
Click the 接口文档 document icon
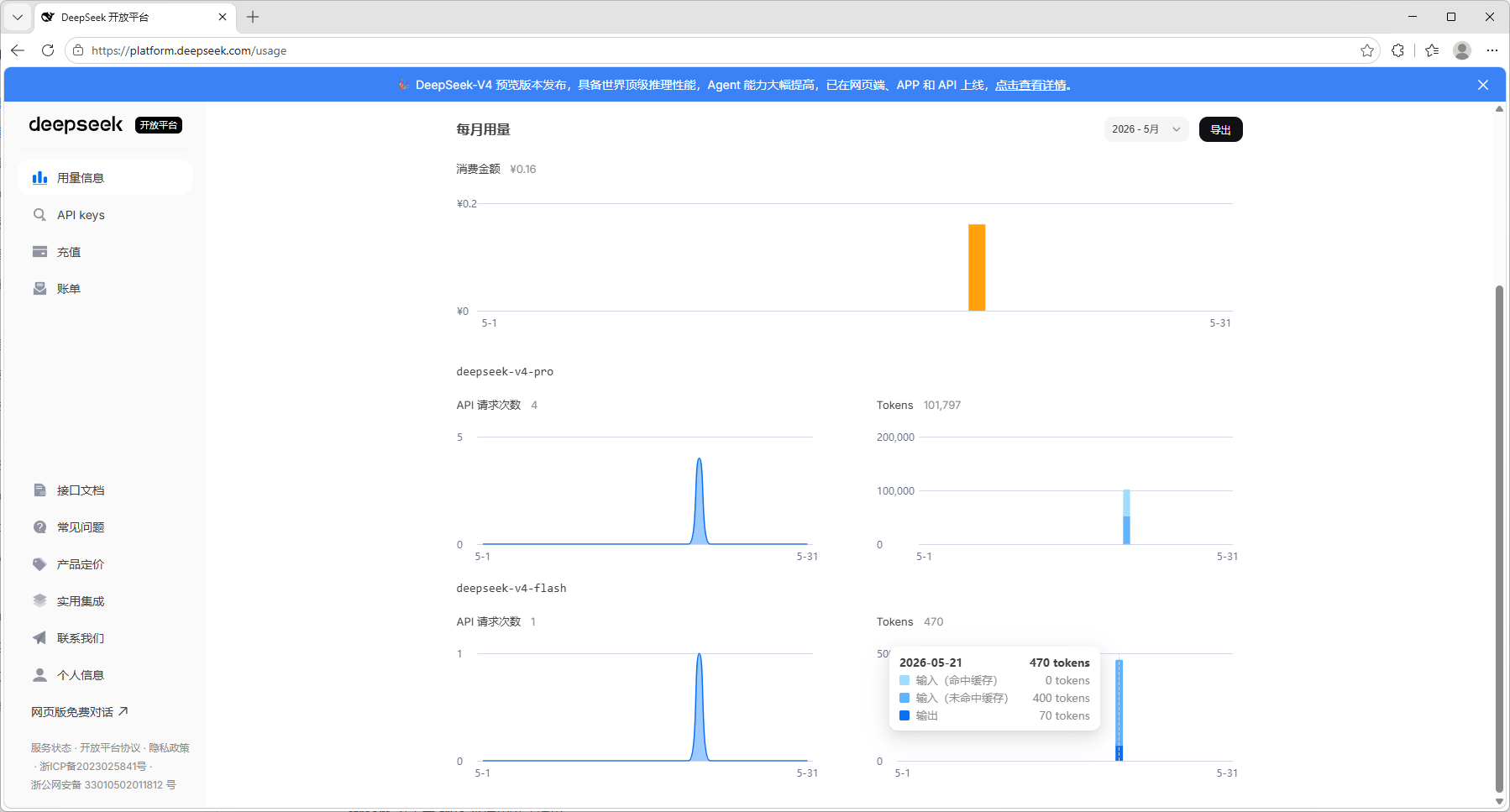click(x=39, y=490)
